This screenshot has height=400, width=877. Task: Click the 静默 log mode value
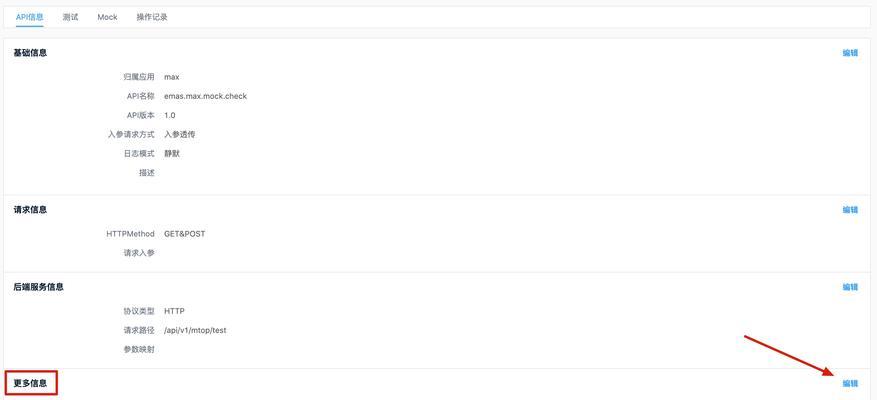(x=172, y=153)
